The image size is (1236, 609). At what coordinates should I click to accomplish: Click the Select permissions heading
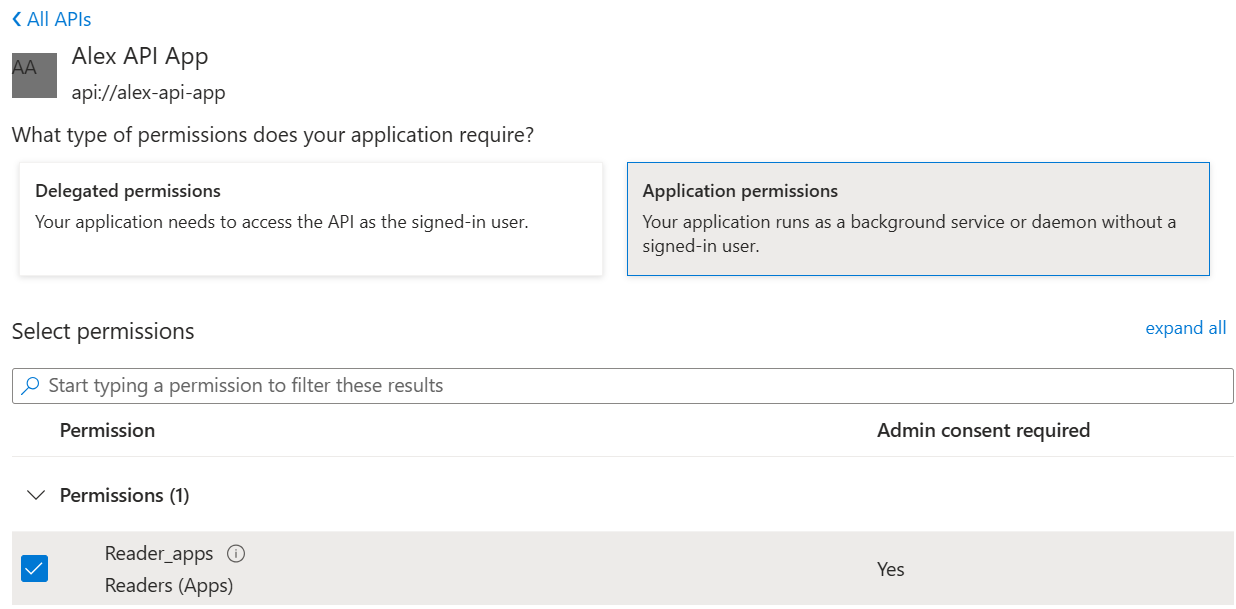tap(103, 331)
